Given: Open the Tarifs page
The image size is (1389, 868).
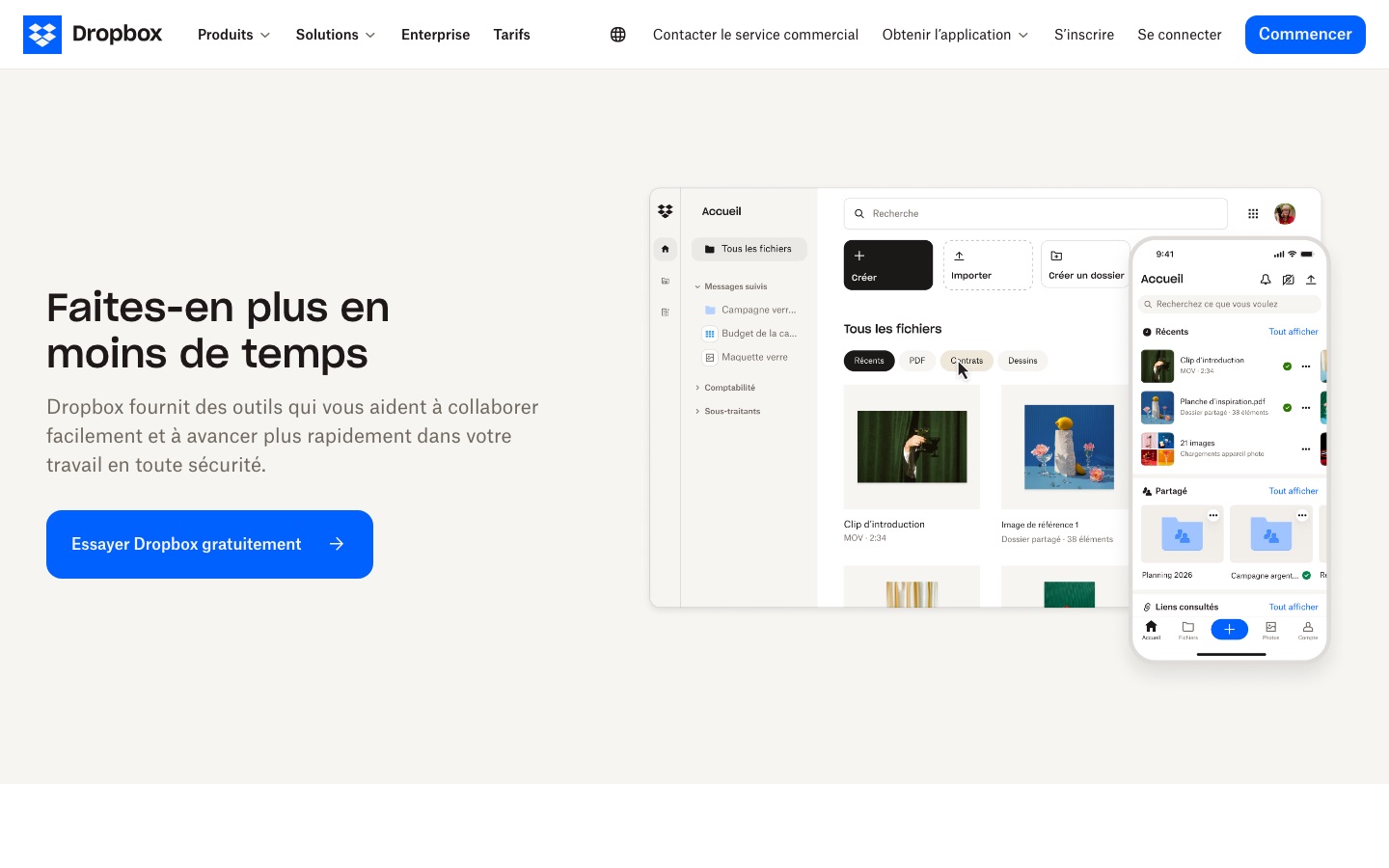Looking at the screenshot, I should pos(512,35).
